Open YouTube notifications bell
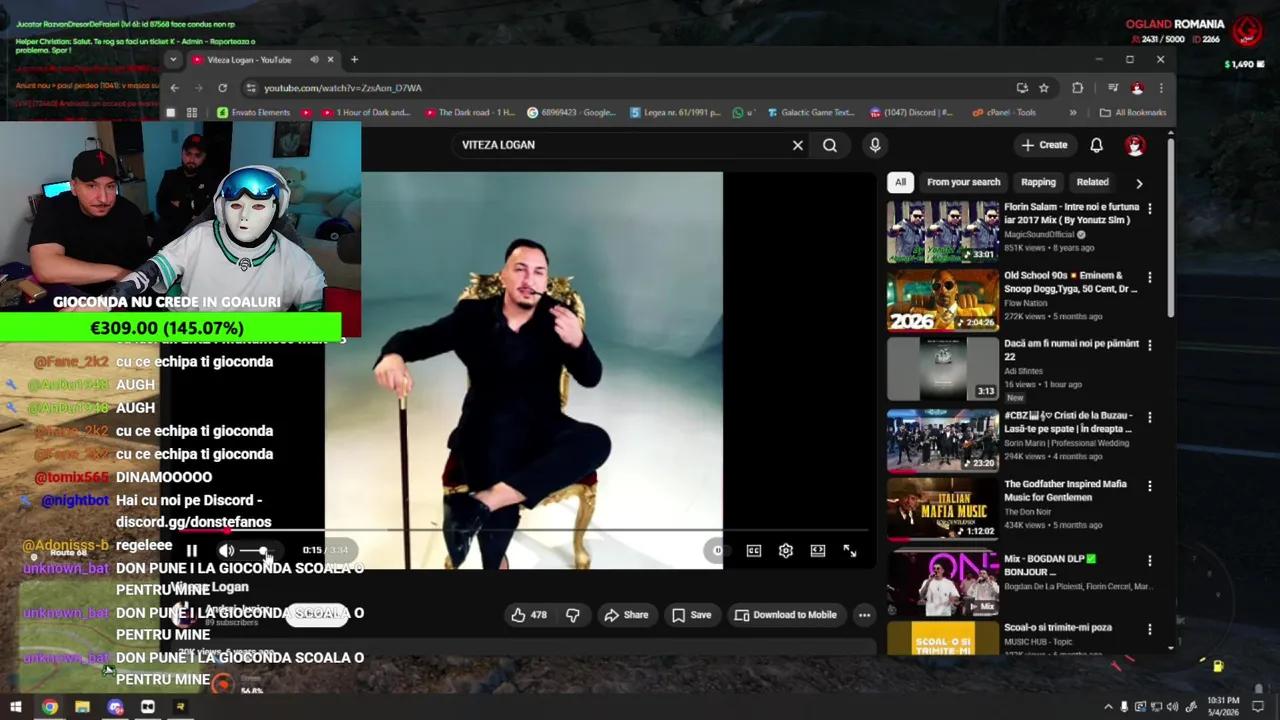The image size is (1280, 720). tap(1096, 145)
